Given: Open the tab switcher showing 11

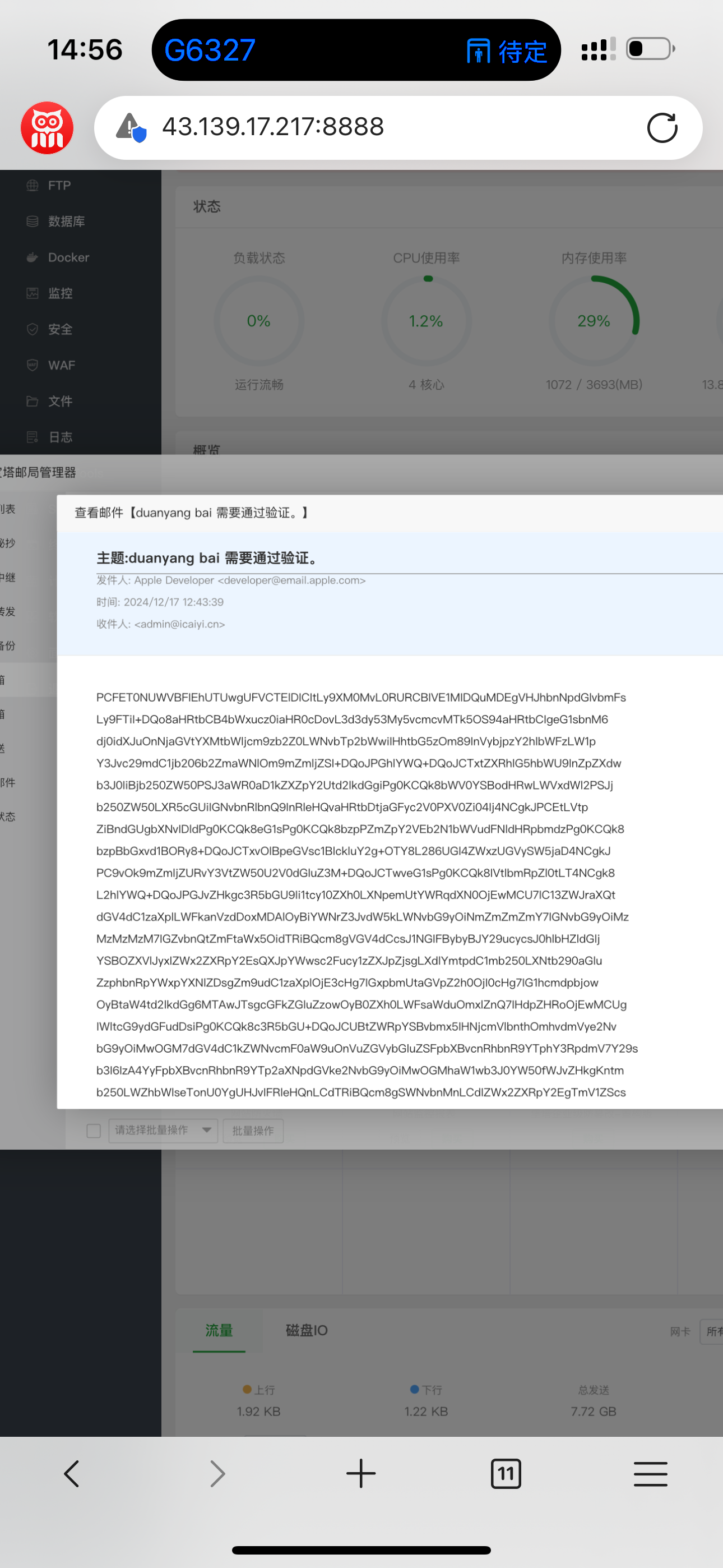Looking at the screenshot, I should [x=506, y=1474].
